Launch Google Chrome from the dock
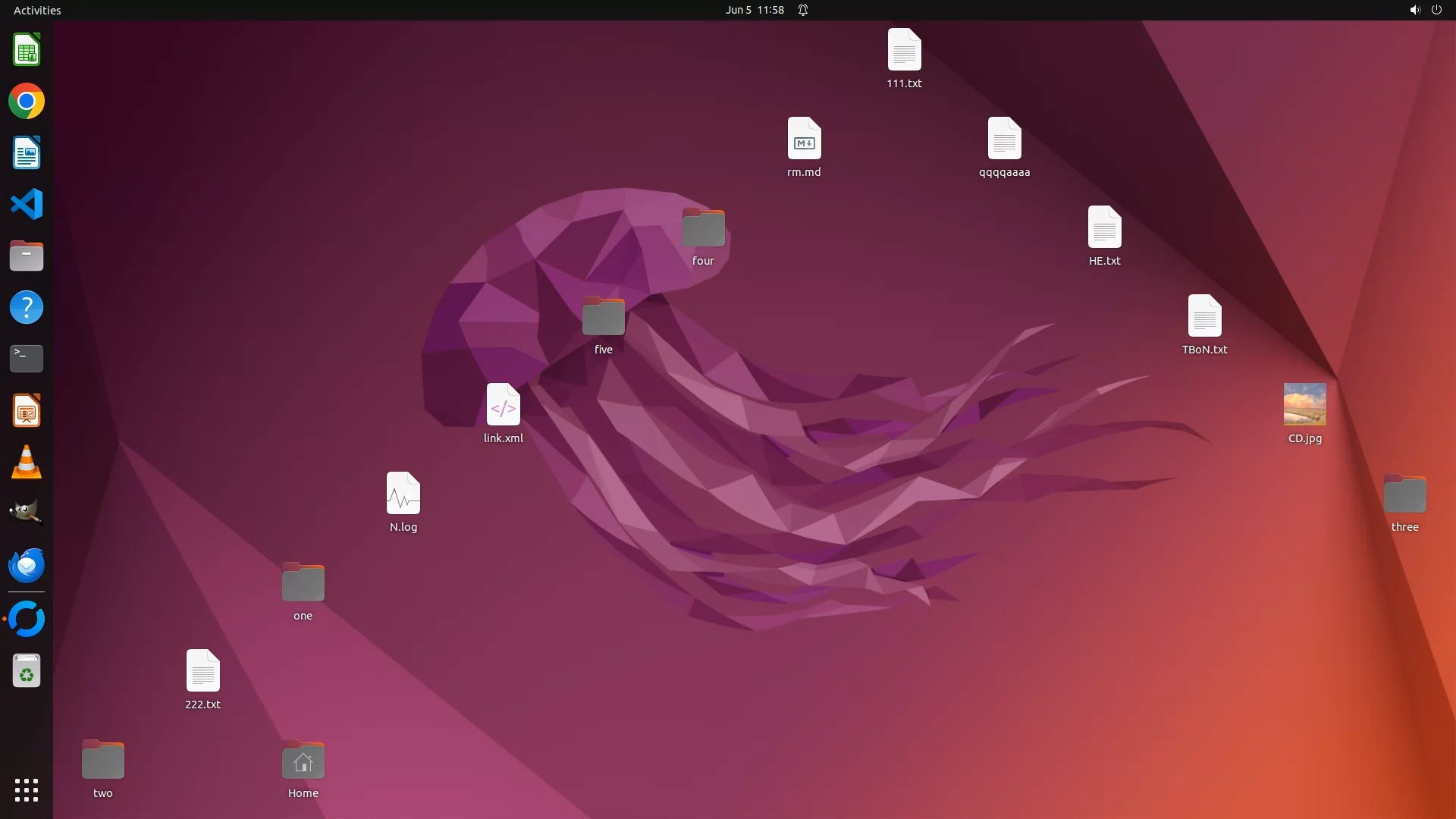 click(x=27, y=102)
